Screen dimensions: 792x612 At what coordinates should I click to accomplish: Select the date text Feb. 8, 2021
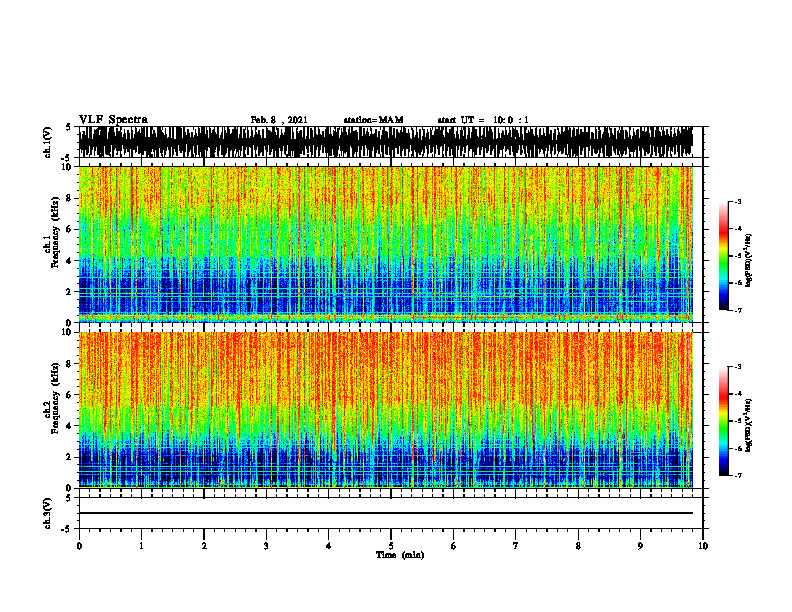click(279, 120)
